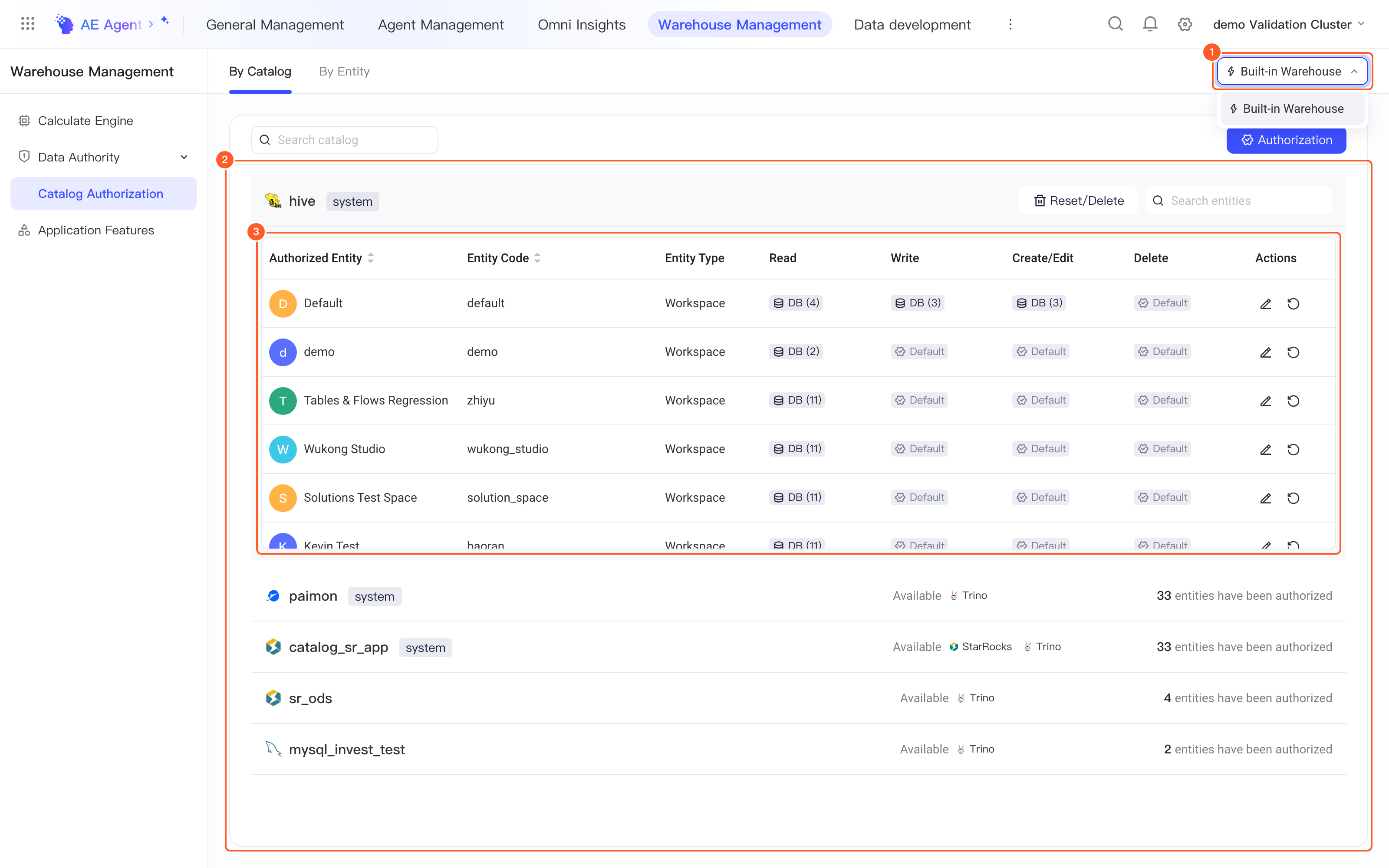The width and height of the screenshot is (1389, 868).
Task: Click the Wukong Studio avatar
Action: coord(283,450)
